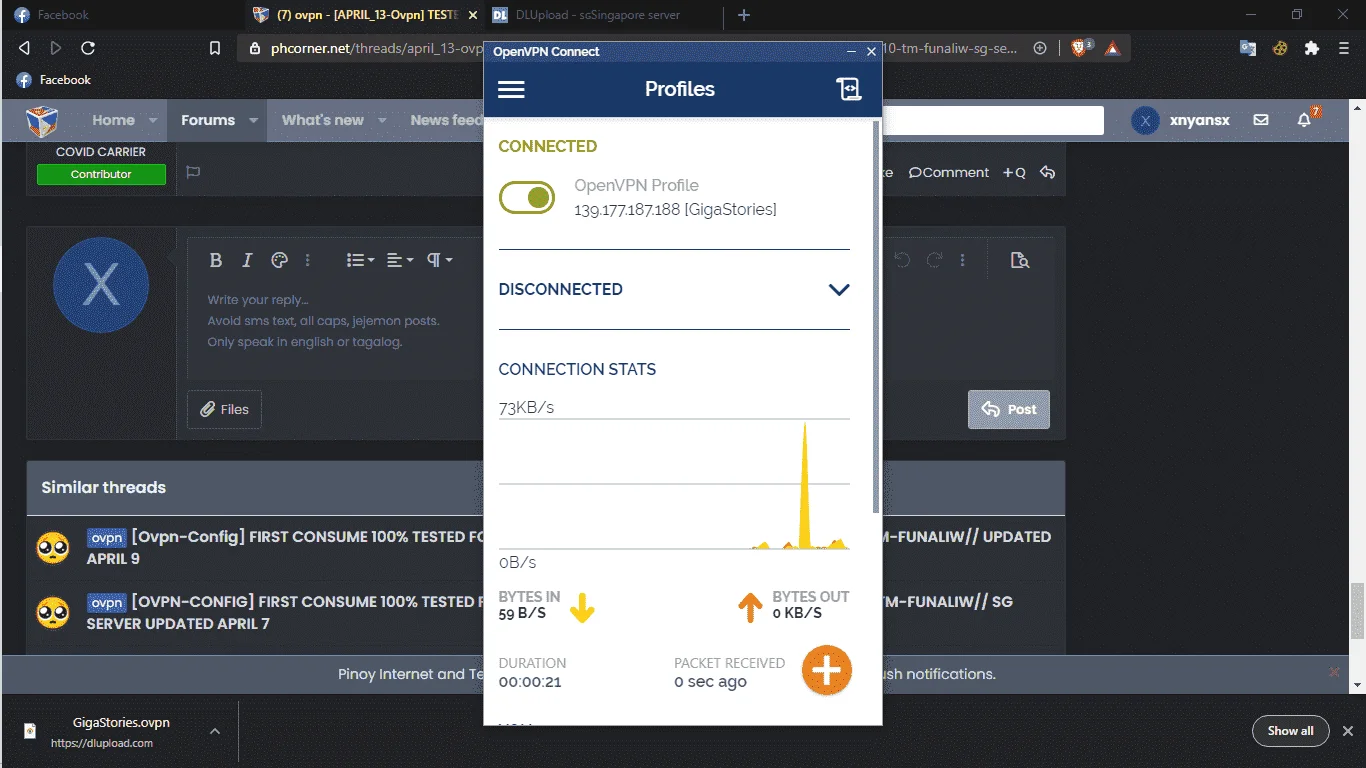Click the orange add profile plus button

coord(826,670)
